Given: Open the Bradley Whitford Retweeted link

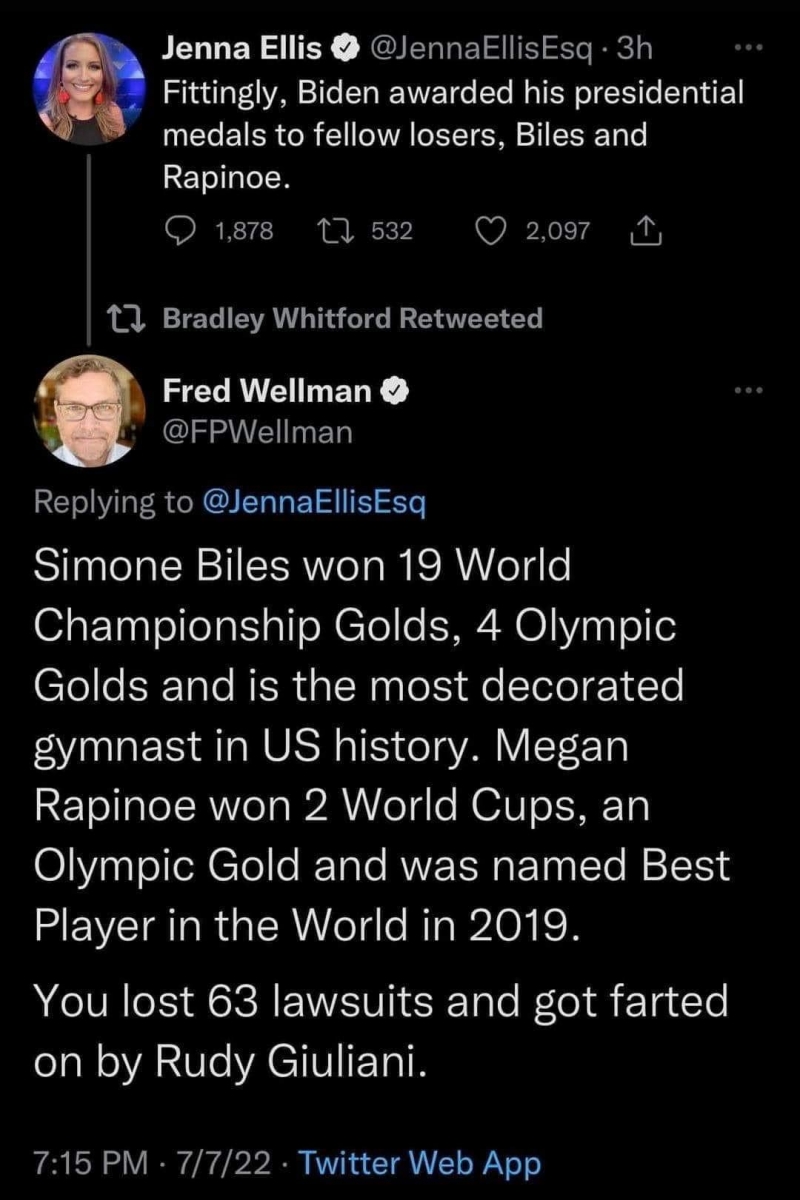Looking at the screenshot, I should [352, 319].
